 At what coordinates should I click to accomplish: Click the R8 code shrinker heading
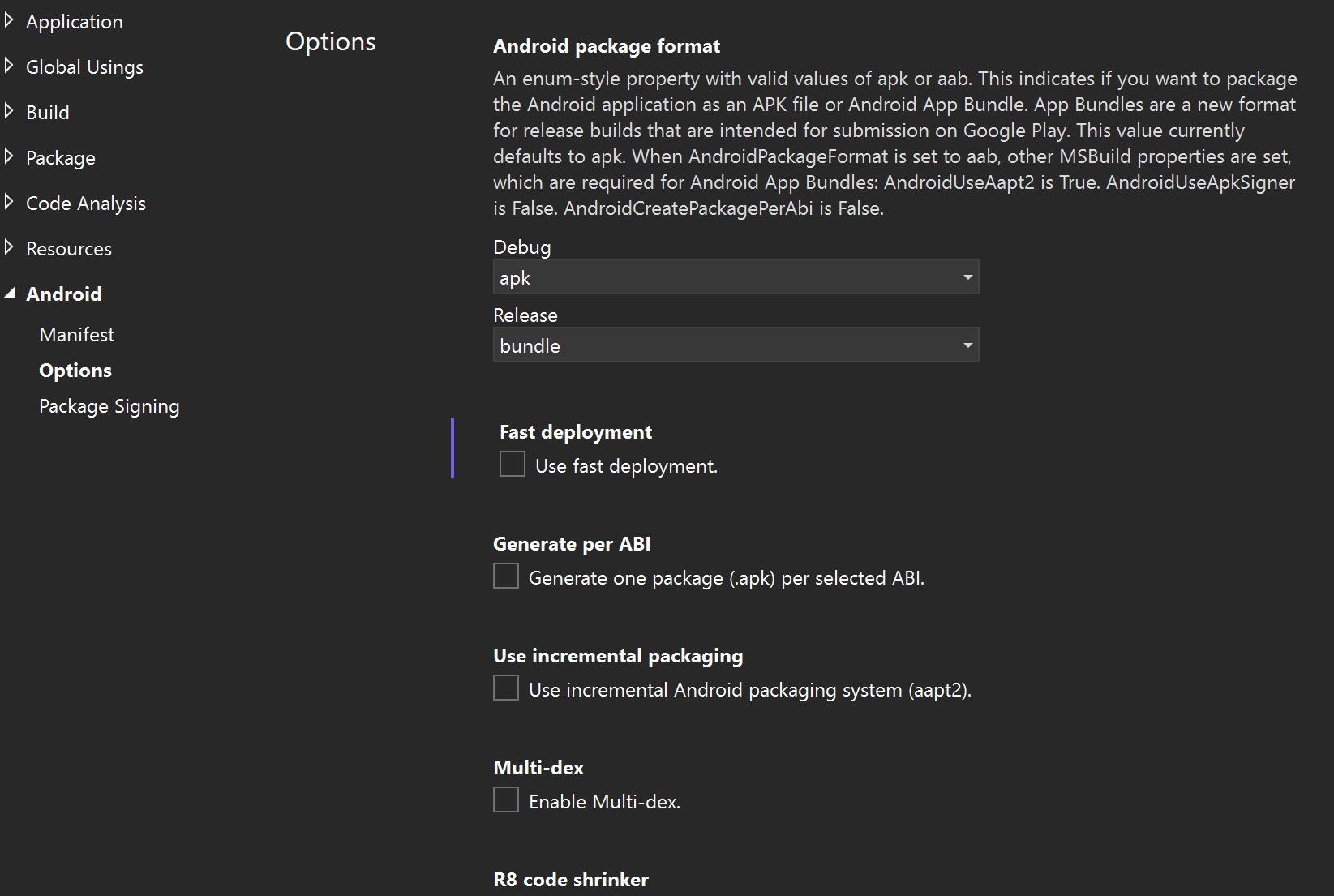click(x=570, y=879)
